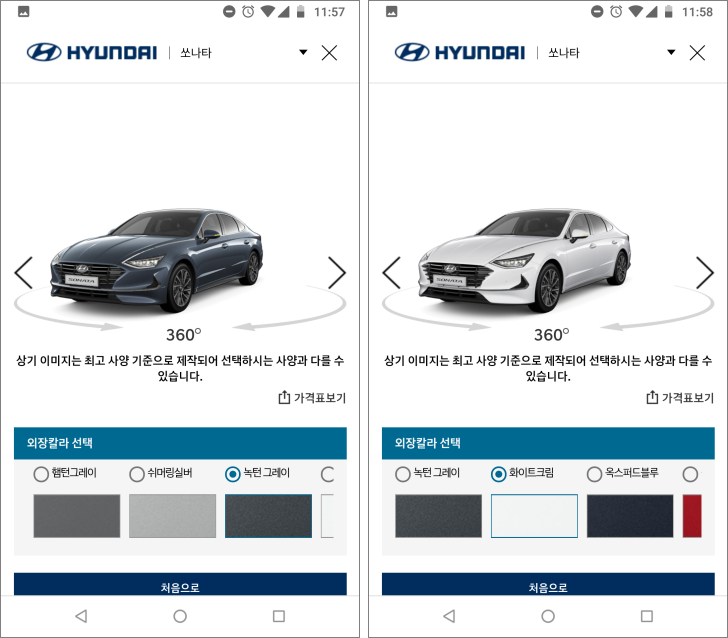The image size is (728, 638).
Task: Tap the Android recents button in the left phone
Action: point(279,616)
